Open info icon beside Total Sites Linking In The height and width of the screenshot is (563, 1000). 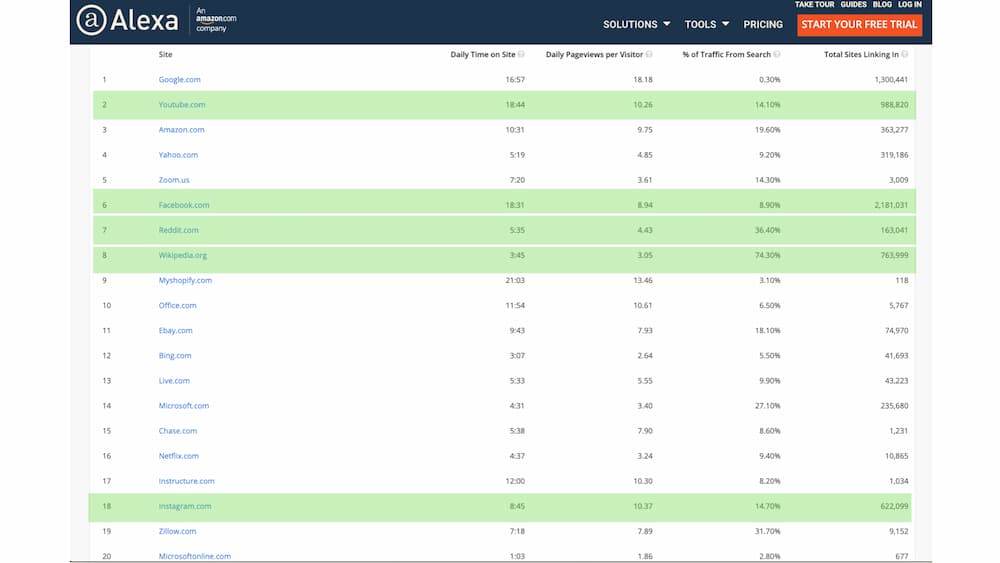[x=904, y=54]
